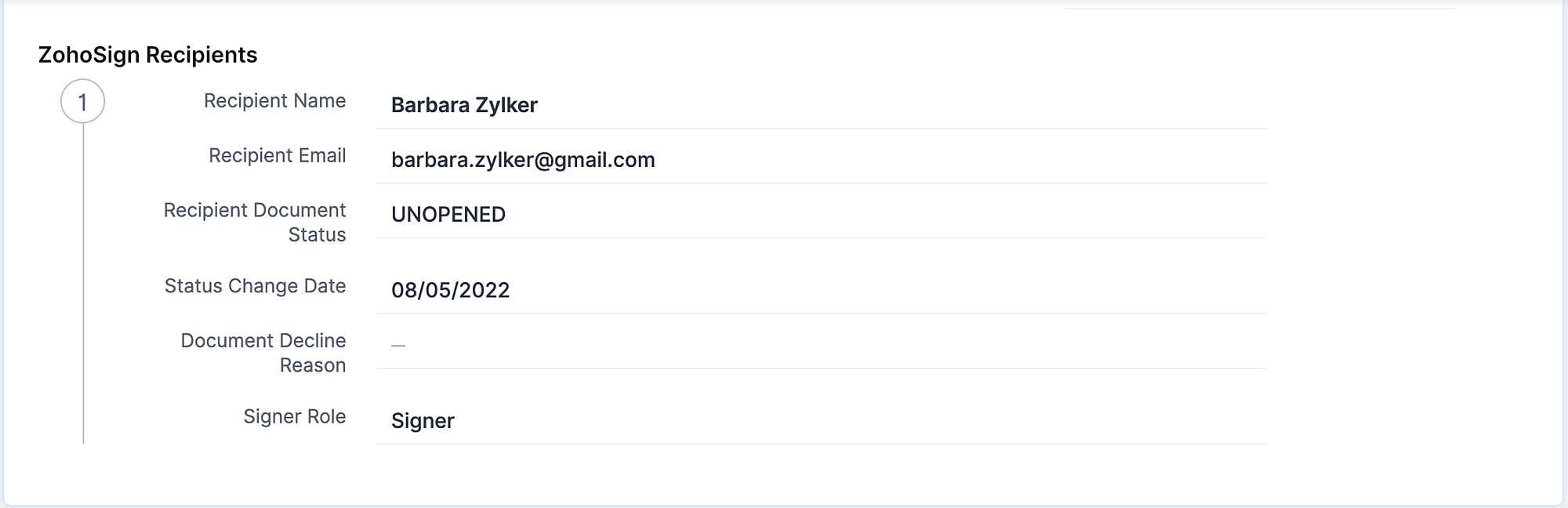Screen dimensions: 1568x508
Task: Click the Recipient Name label
Action: (274, 101)
